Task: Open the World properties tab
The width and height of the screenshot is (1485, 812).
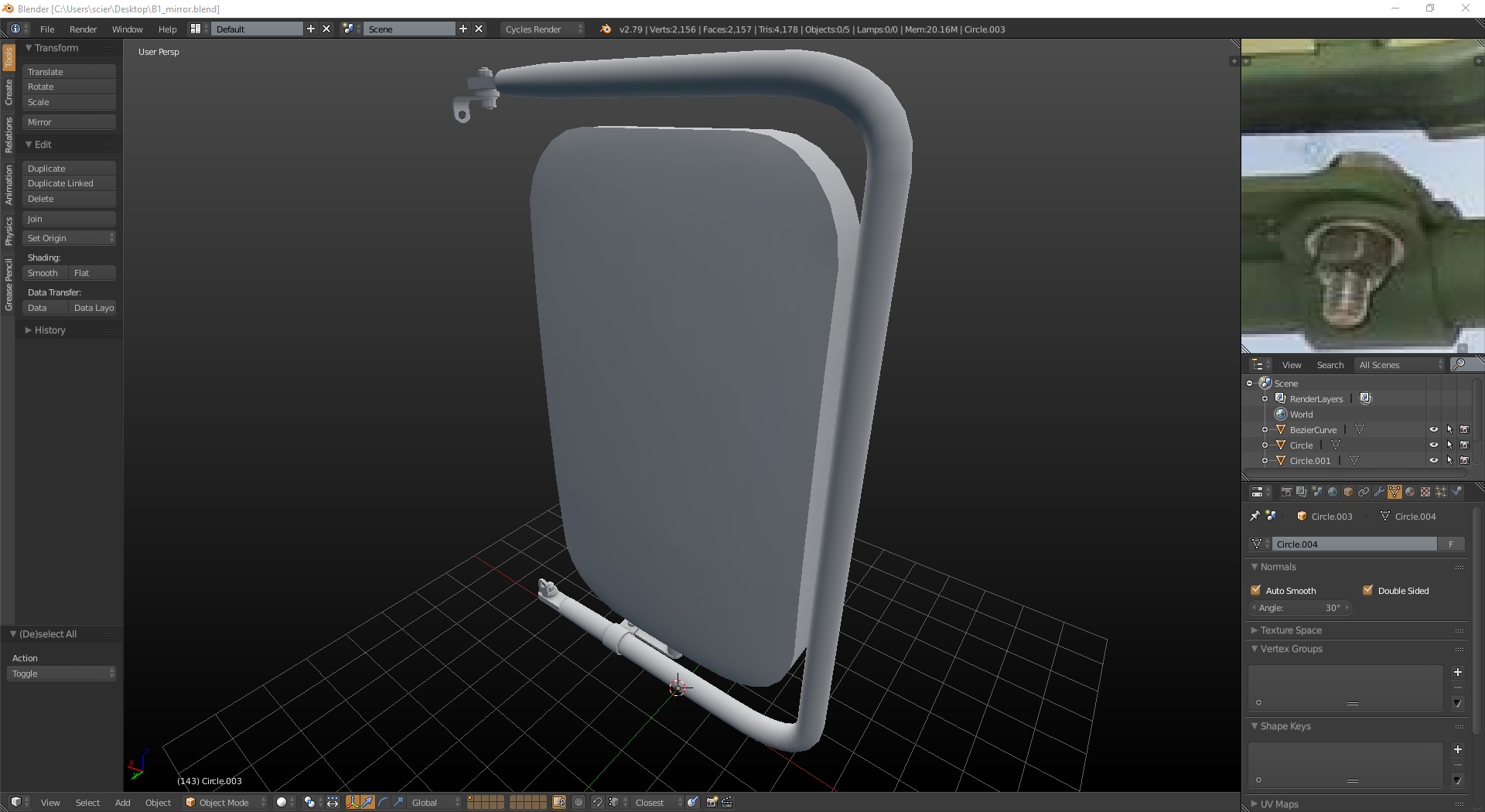Action: coord(1333,492)
